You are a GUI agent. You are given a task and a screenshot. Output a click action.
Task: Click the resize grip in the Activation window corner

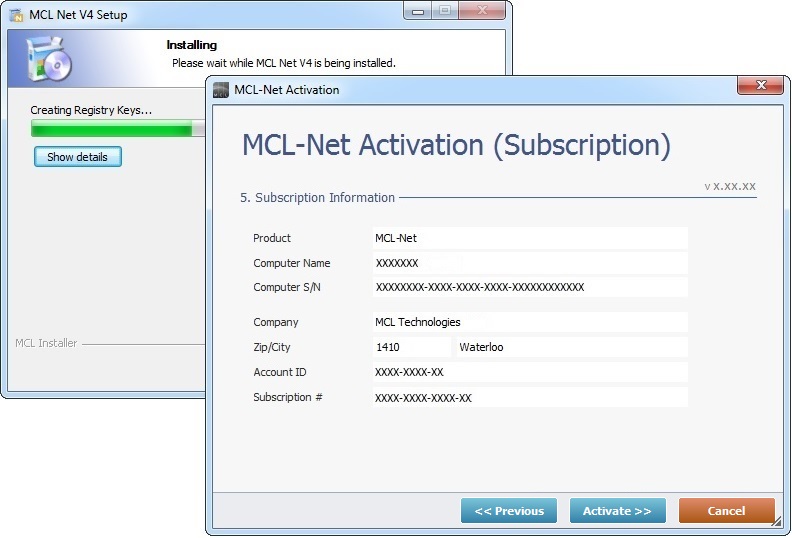777,522
